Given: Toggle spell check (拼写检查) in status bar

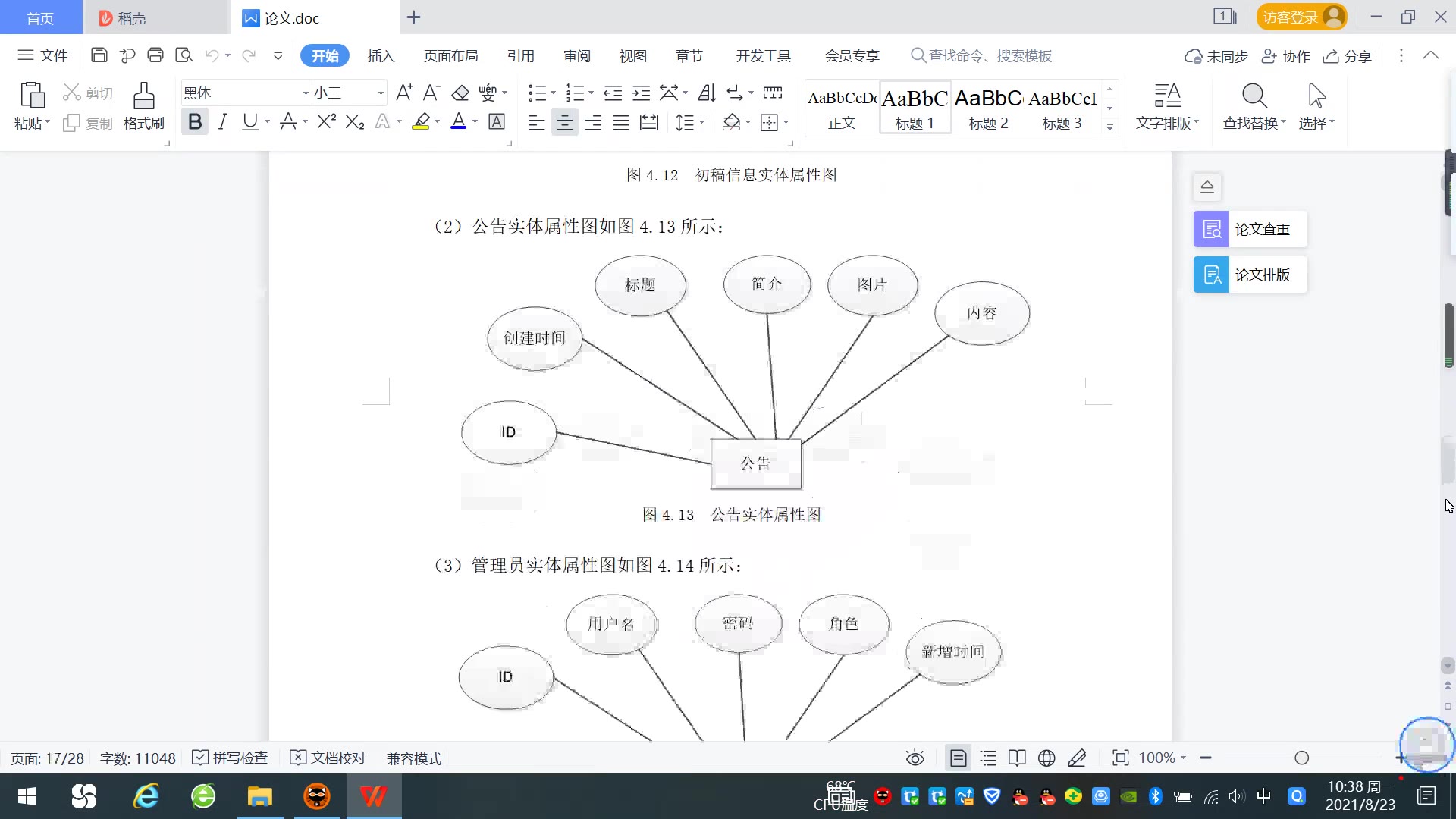Looking at the screenshot, I should pos(231,758).
